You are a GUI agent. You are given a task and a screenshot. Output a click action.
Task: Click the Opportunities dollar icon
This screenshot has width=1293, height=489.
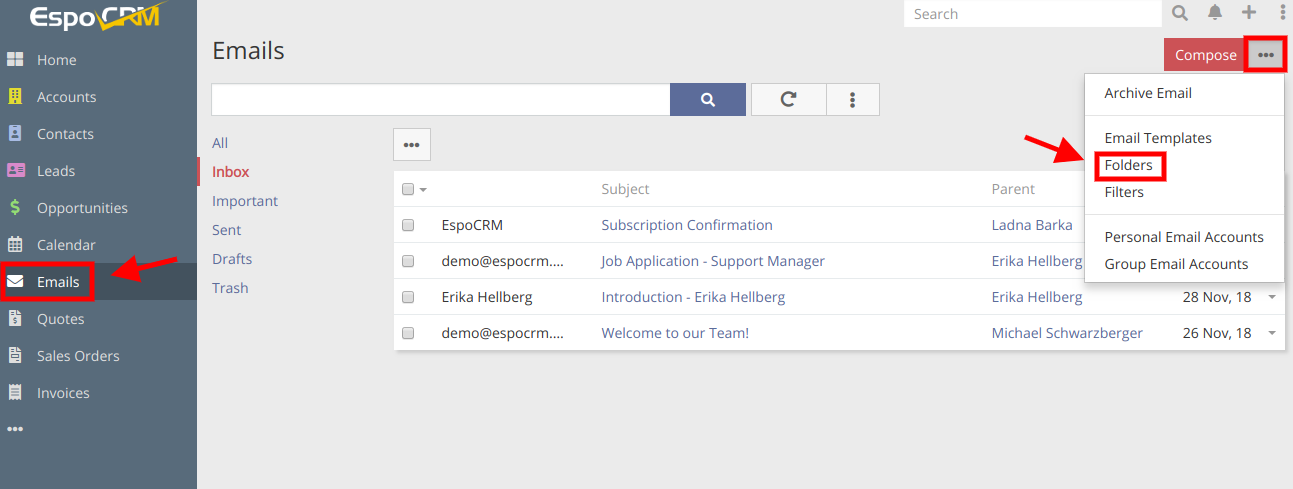click(x=15, y=208)
